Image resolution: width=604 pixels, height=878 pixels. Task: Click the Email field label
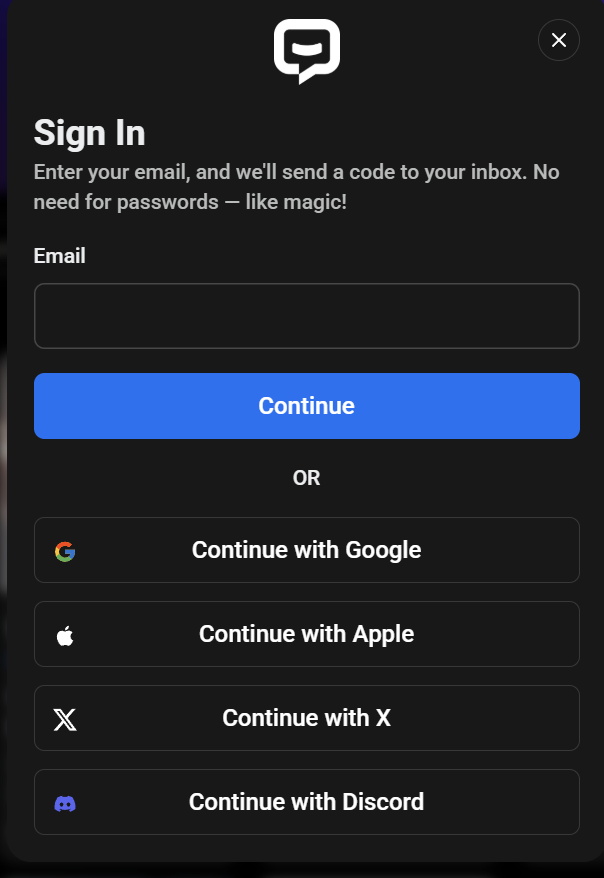59,256
